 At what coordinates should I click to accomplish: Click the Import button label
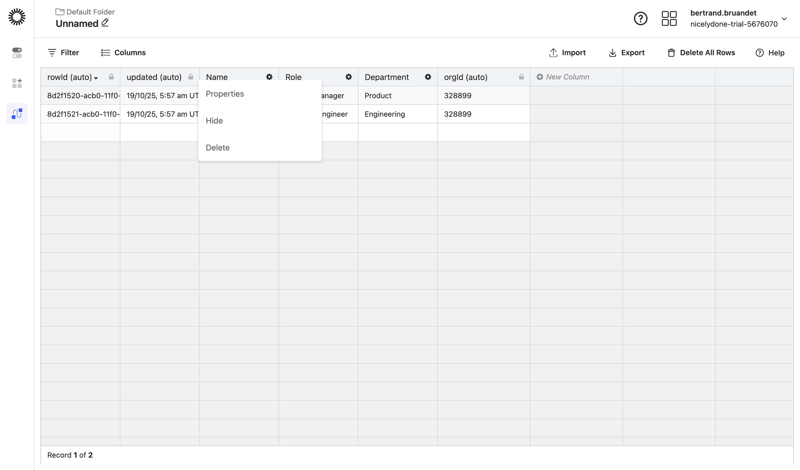coord(574,53)
